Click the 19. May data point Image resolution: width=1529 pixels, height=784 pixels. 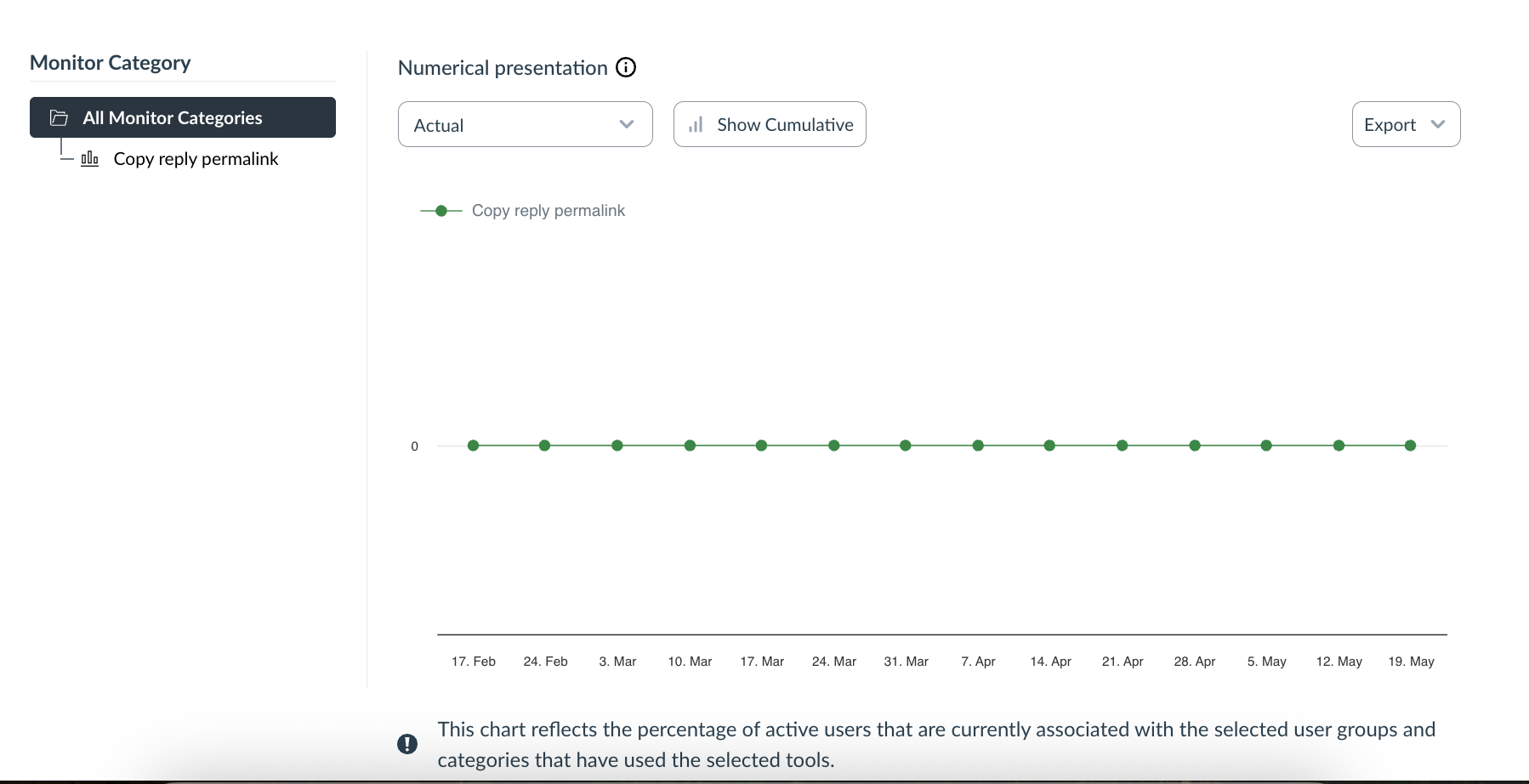coord(1410,446)
